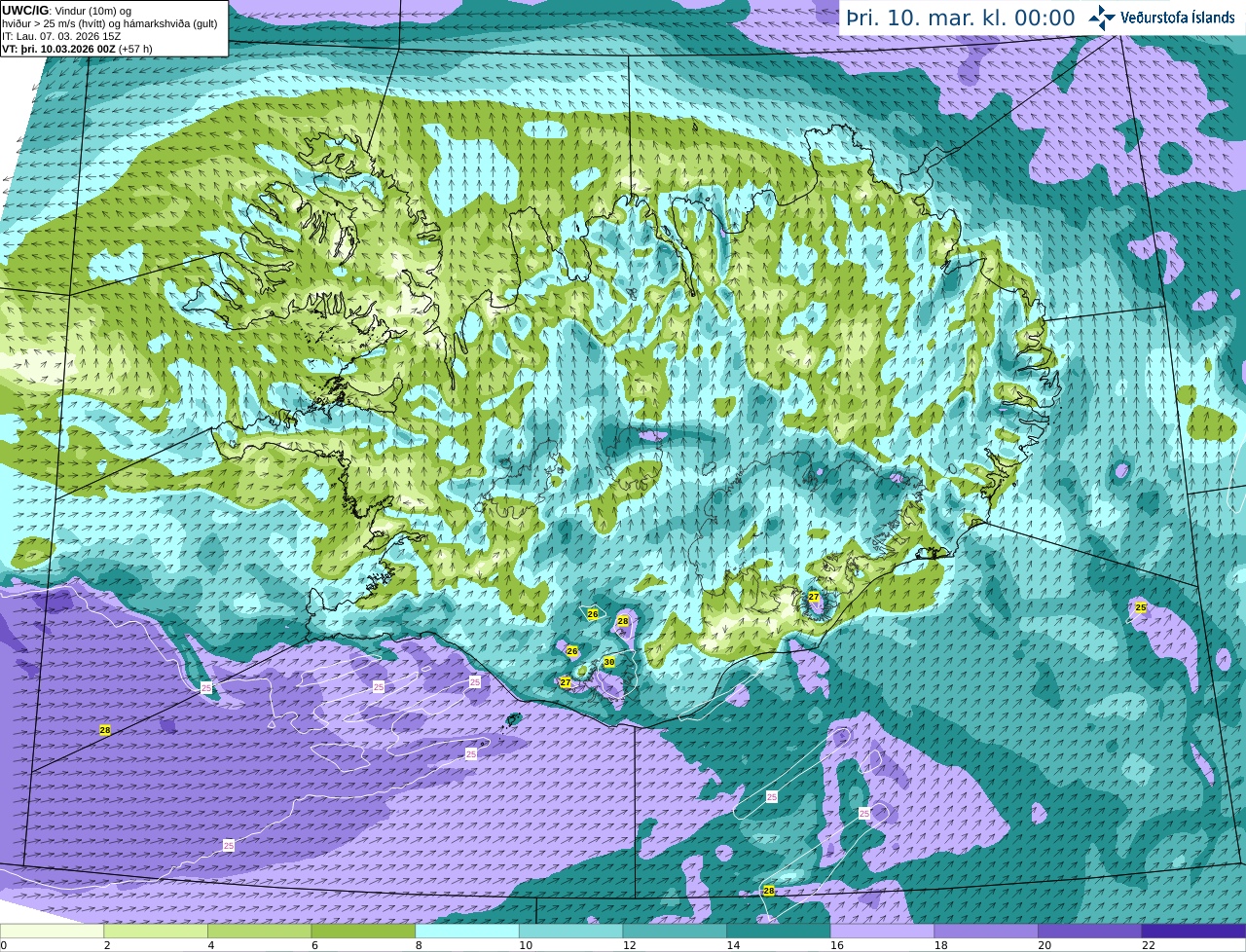Click the scale value 10
1246x952 pixels.
coord(526,945)
